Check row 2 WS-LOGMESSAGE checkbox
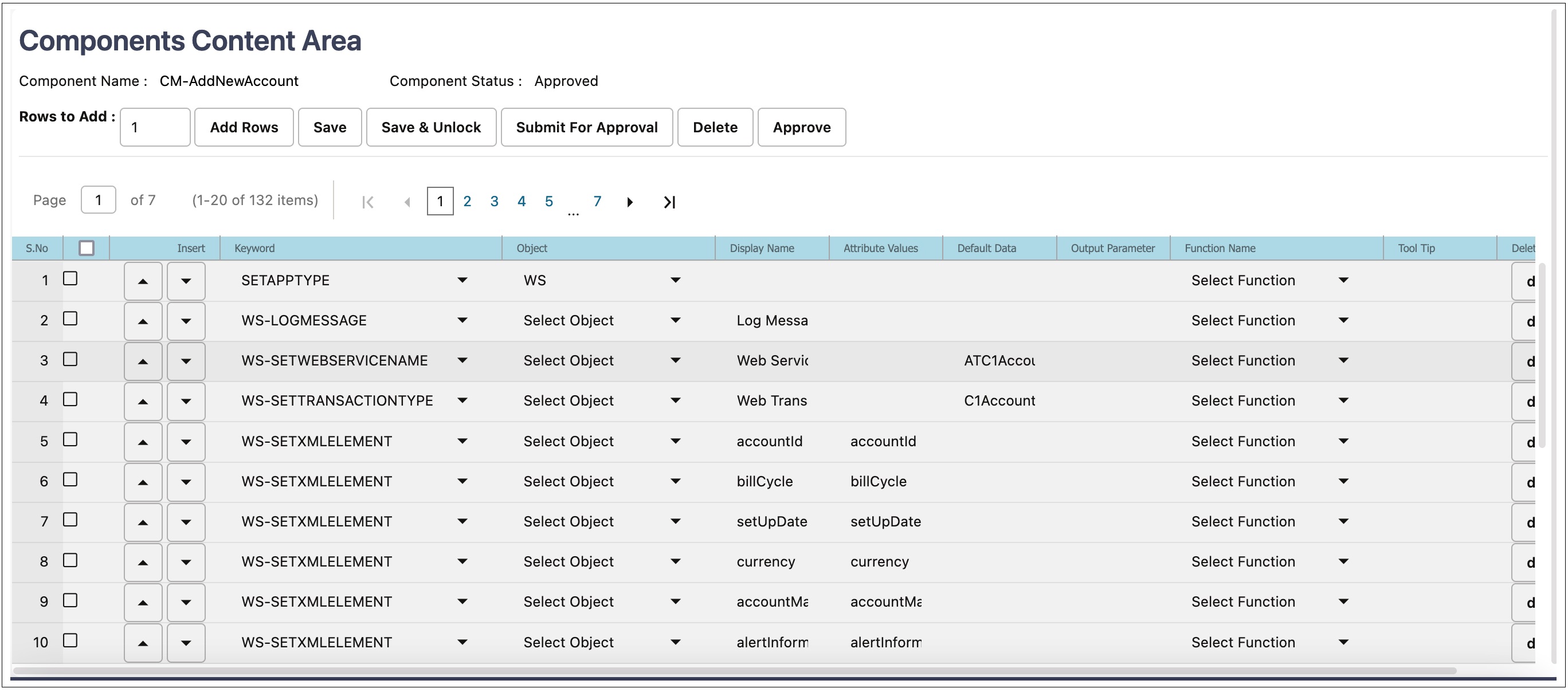1568x692 pixels. tap(70, 319)
